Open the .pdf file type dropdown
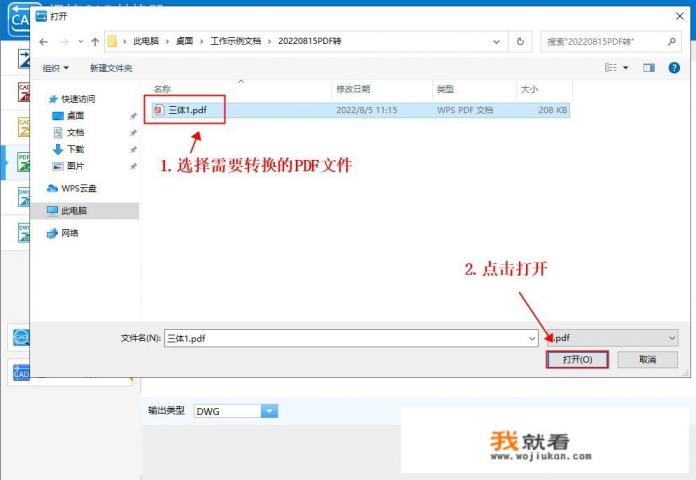 (613, 338)
